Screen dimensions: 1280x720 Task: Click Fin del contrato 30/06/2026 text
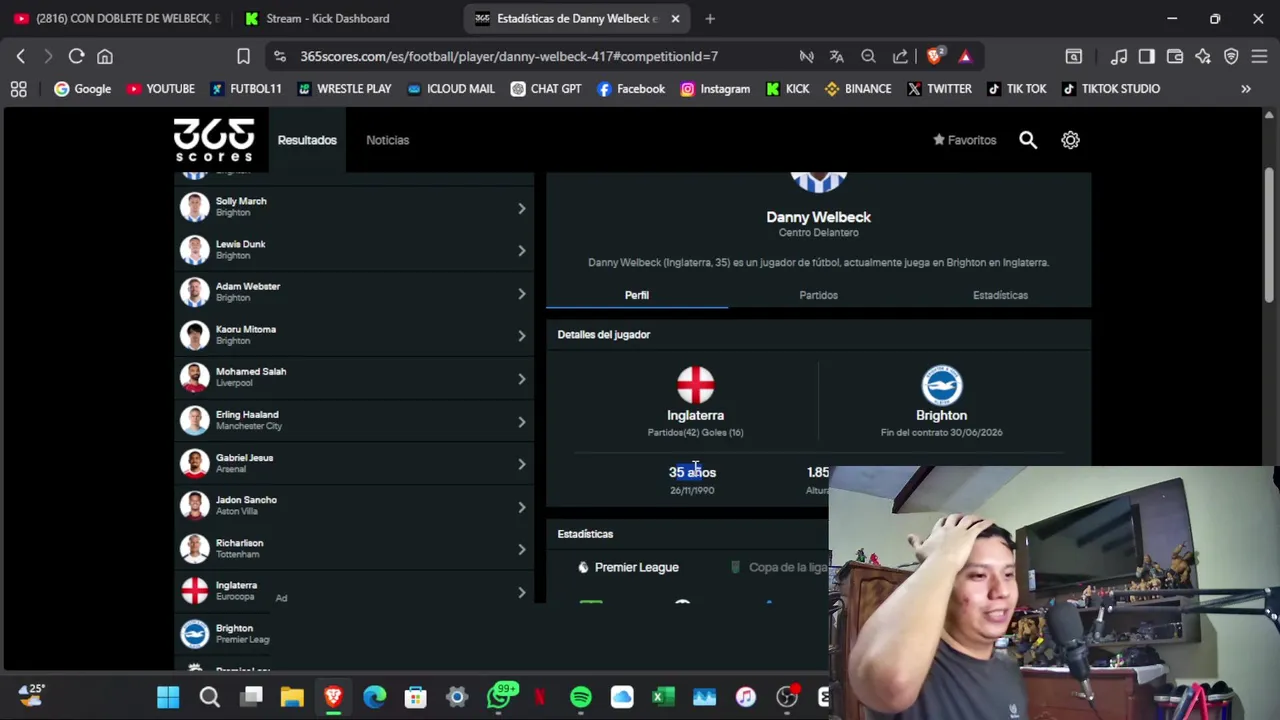(x=941, y=433)
